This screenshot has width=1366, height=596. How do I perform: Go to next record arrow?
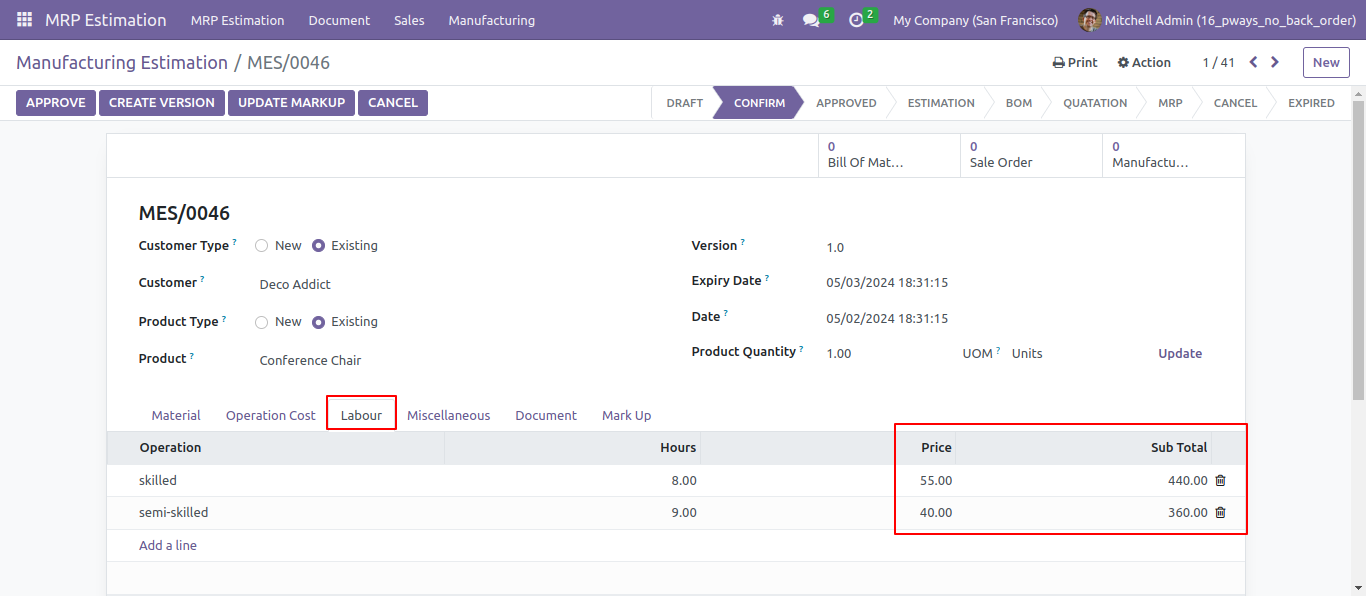(1275, 62)
